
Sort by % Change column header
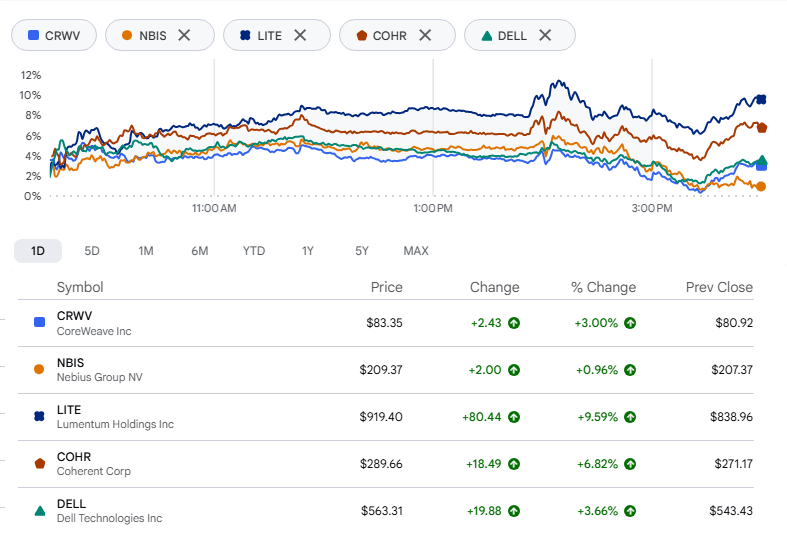[x=603, y=287]
